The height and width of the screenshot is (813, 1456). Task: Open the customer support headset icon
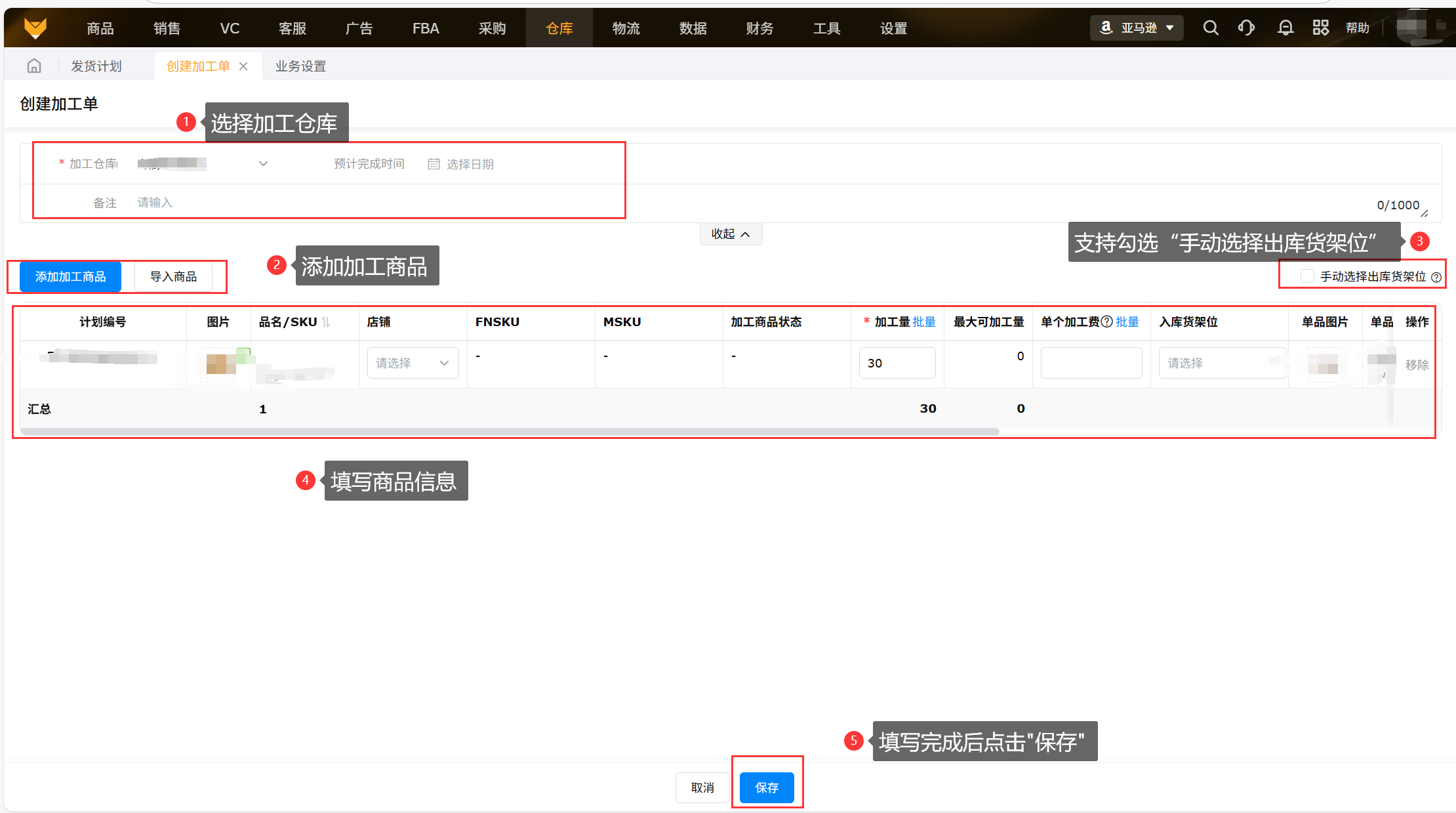(x=1246, y=28)
